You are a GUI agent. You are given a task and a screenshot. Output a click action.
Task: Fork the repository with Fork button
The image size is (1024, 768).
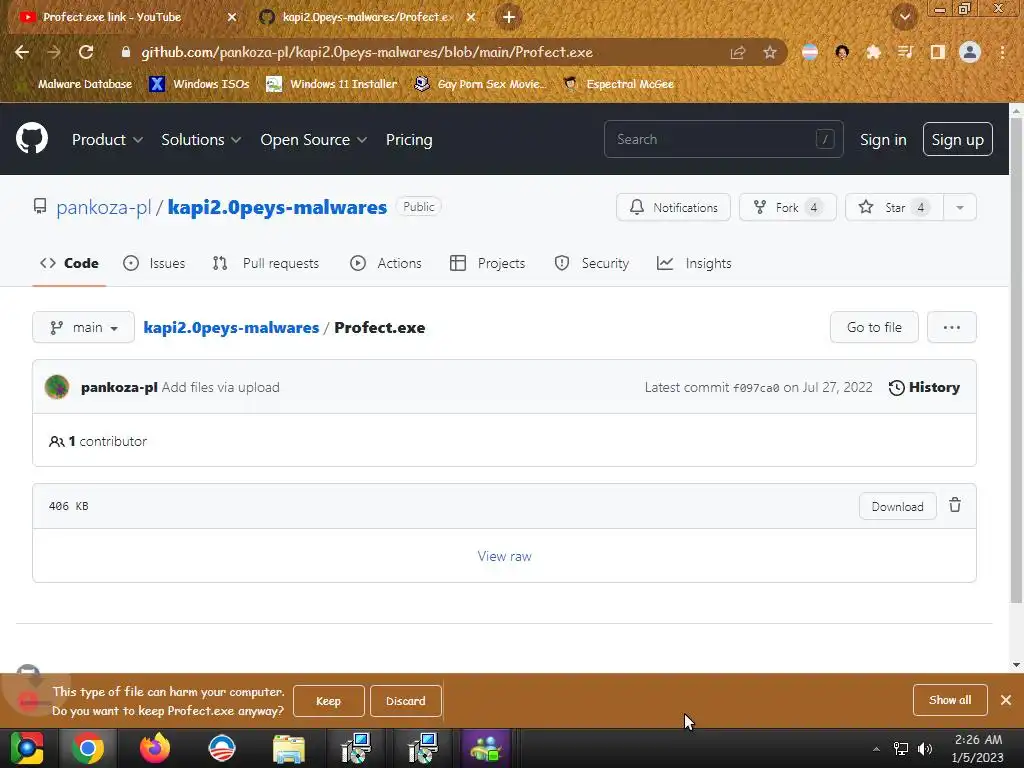(788, 208)
